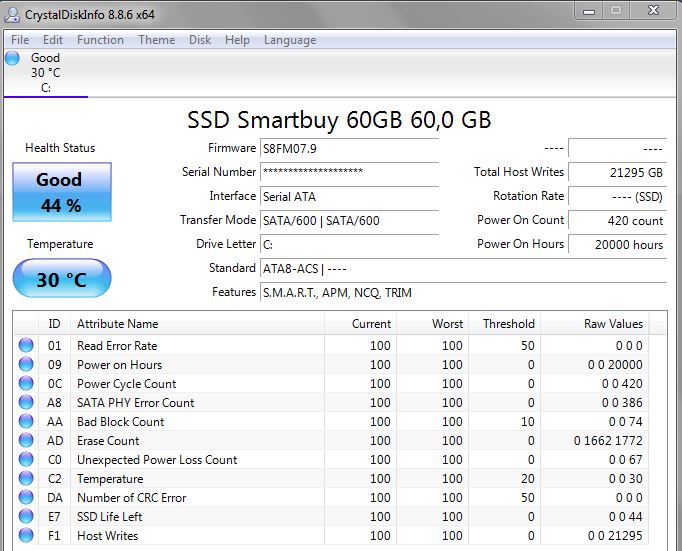
Task: Click the masked Serial Number field
Action: [x=349, y=172]
